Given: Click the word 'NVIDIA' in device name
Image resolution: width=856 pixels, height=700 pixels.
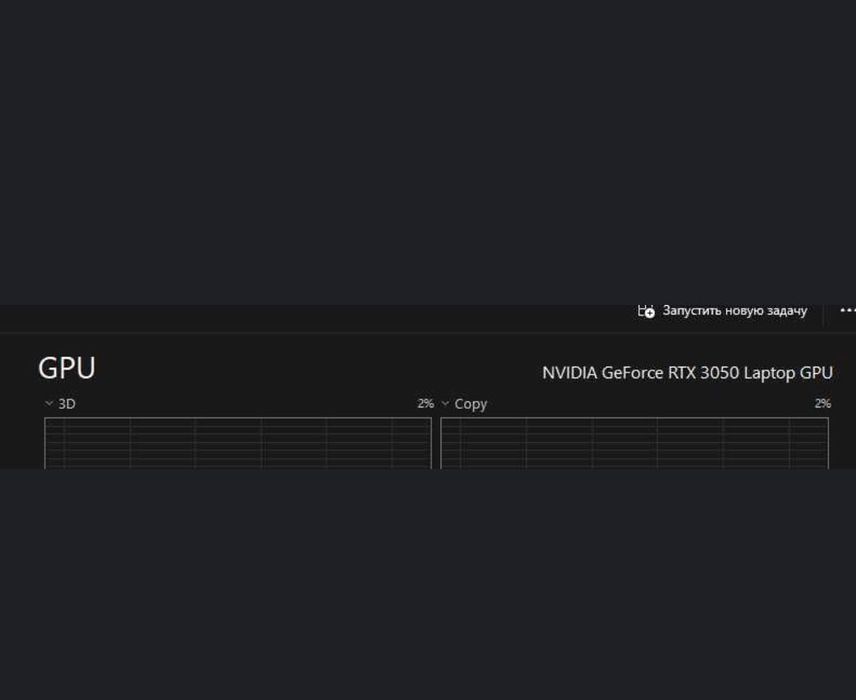Looking at the screenshot, I should pos(569,373).
